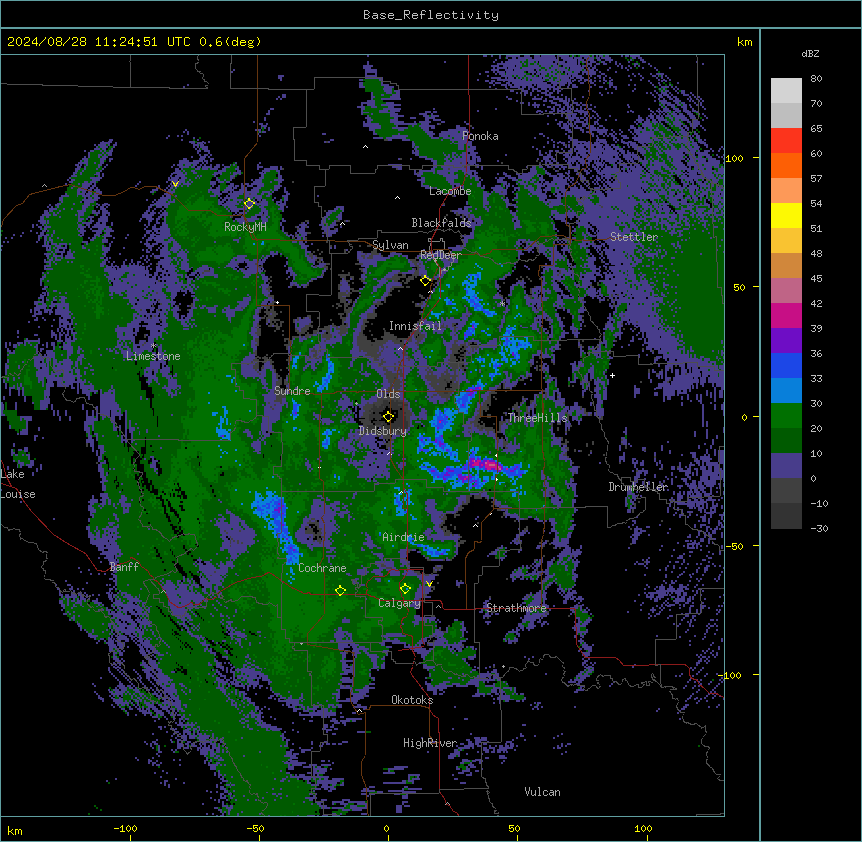Click the HighRiver label

click(430, 743)
